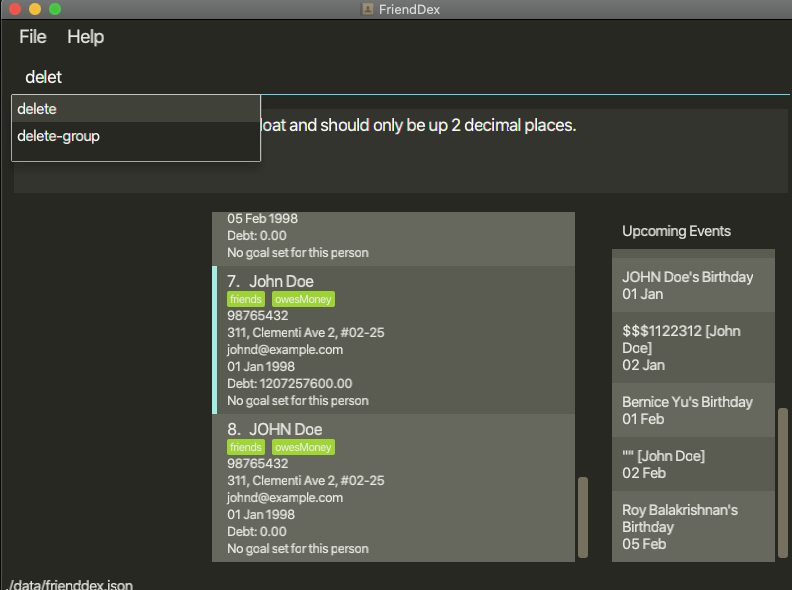Image resolution: width=792 pixels, height=590 pixels.
Task: Click the 'Upcoming Events' heading
Action: tap(676, 231)
